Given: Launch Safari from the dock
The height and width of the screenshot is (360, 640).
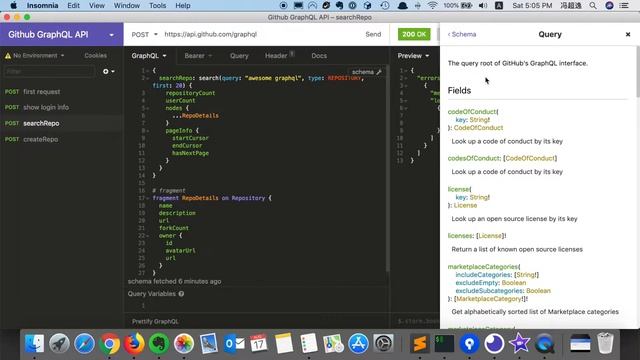Looking at the screenshot, I should pos(84,343).
